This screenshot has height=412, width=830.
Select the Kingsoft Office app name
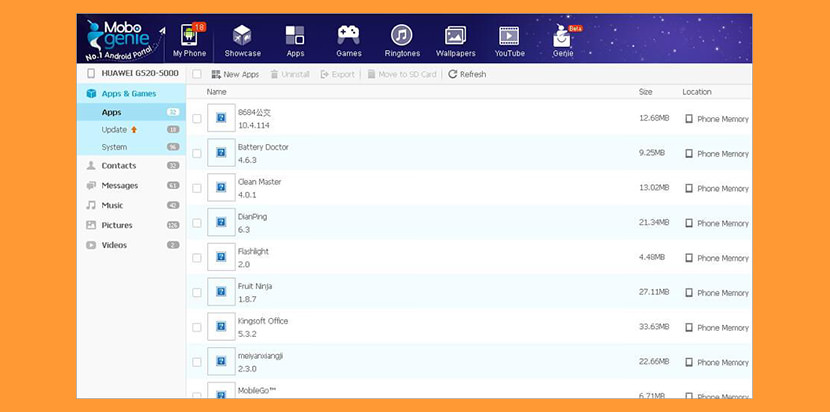[x=263, y=321]
